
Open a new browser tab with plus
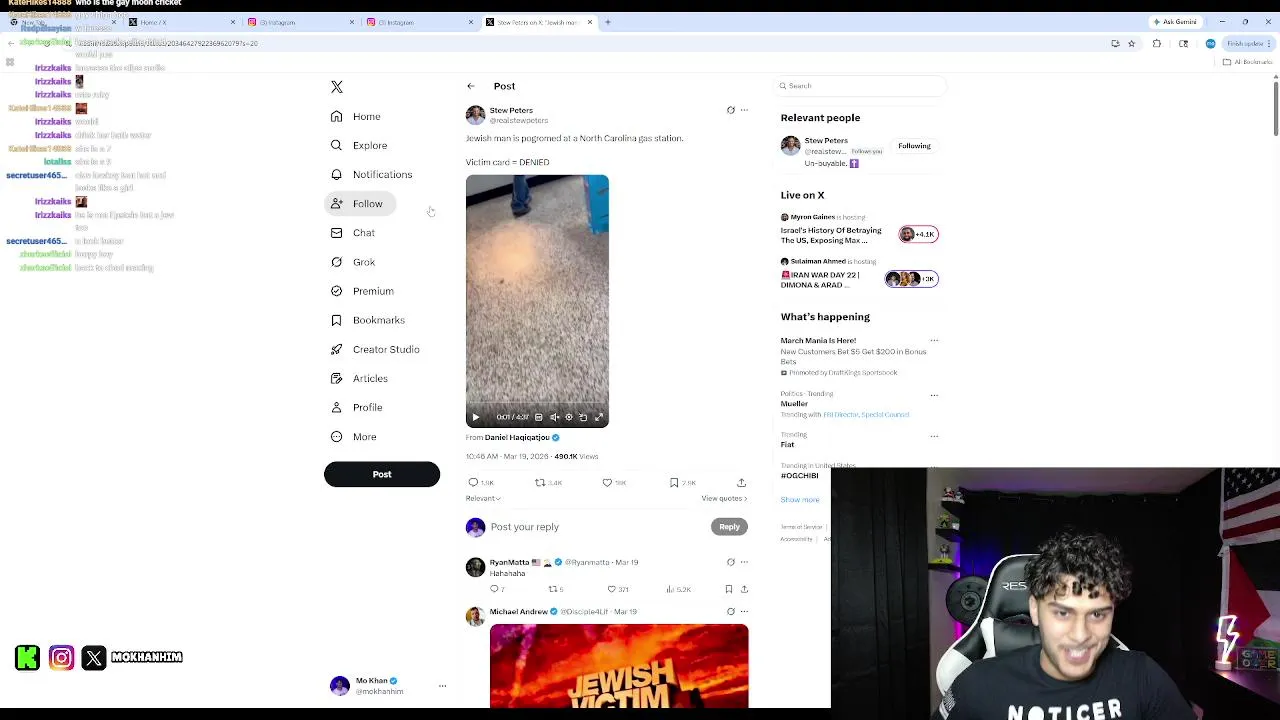coord(607,22)
